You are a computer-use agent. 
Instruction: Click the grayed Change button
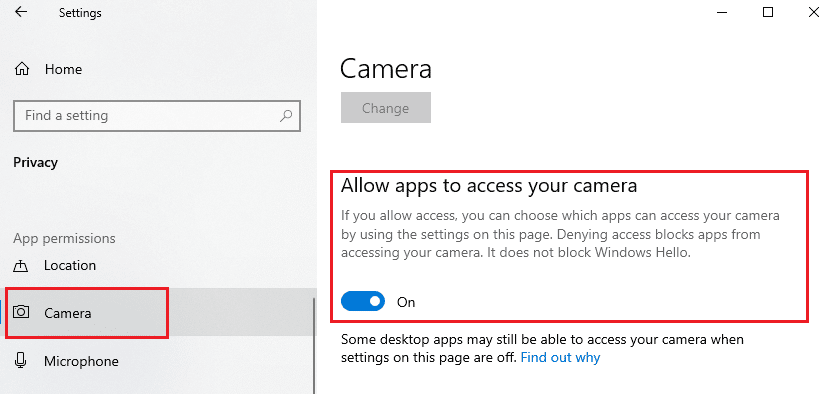386,108
